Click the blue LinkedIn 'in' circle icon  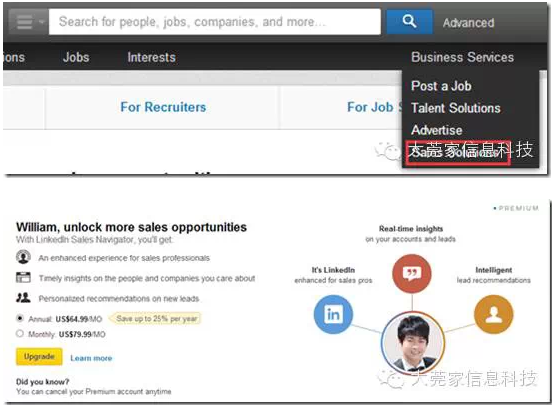click(333, 314)
